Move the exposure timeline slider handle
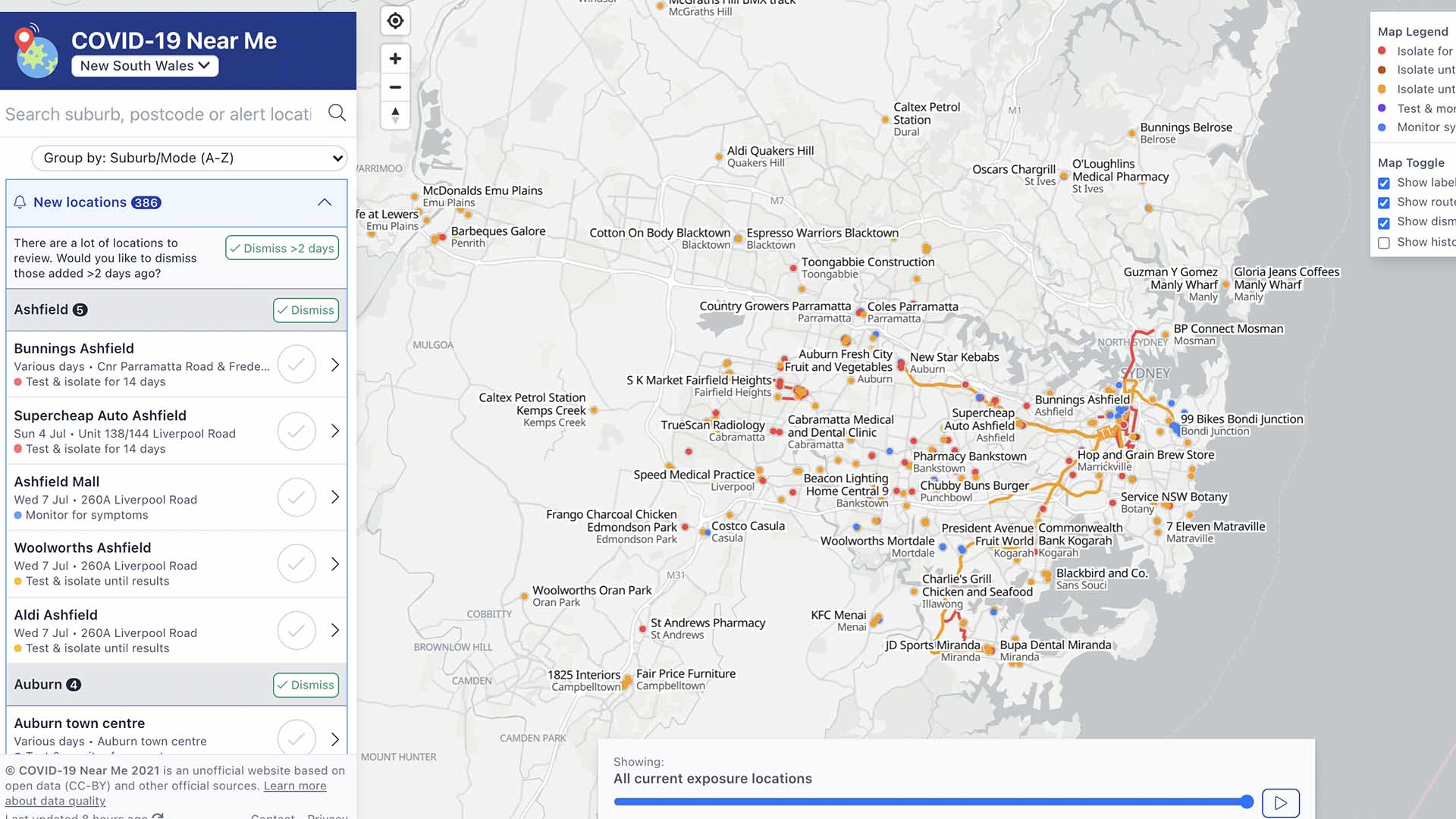The height and width of the screenshot is (819, 1456). pos(1247,802)
